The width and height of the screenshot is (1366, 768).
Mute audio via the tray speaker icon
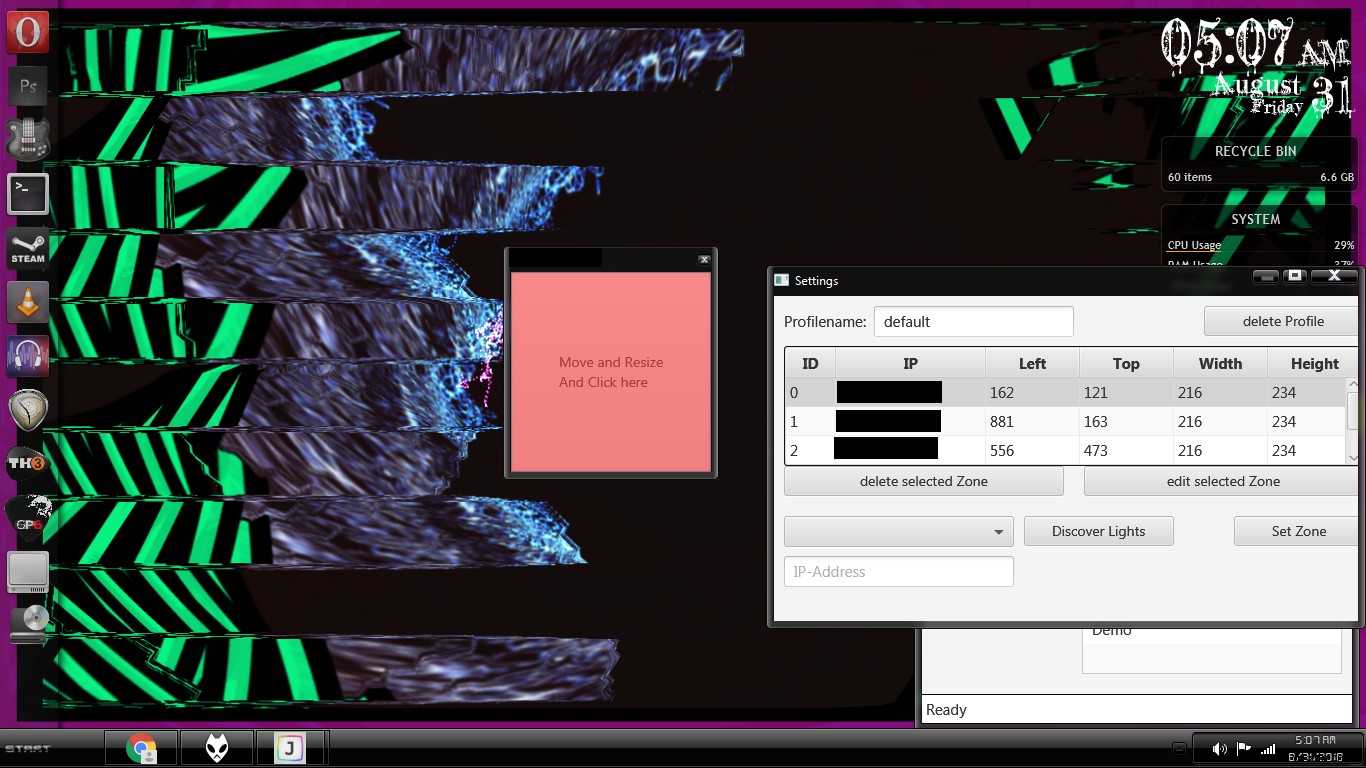pos(1219,748)
